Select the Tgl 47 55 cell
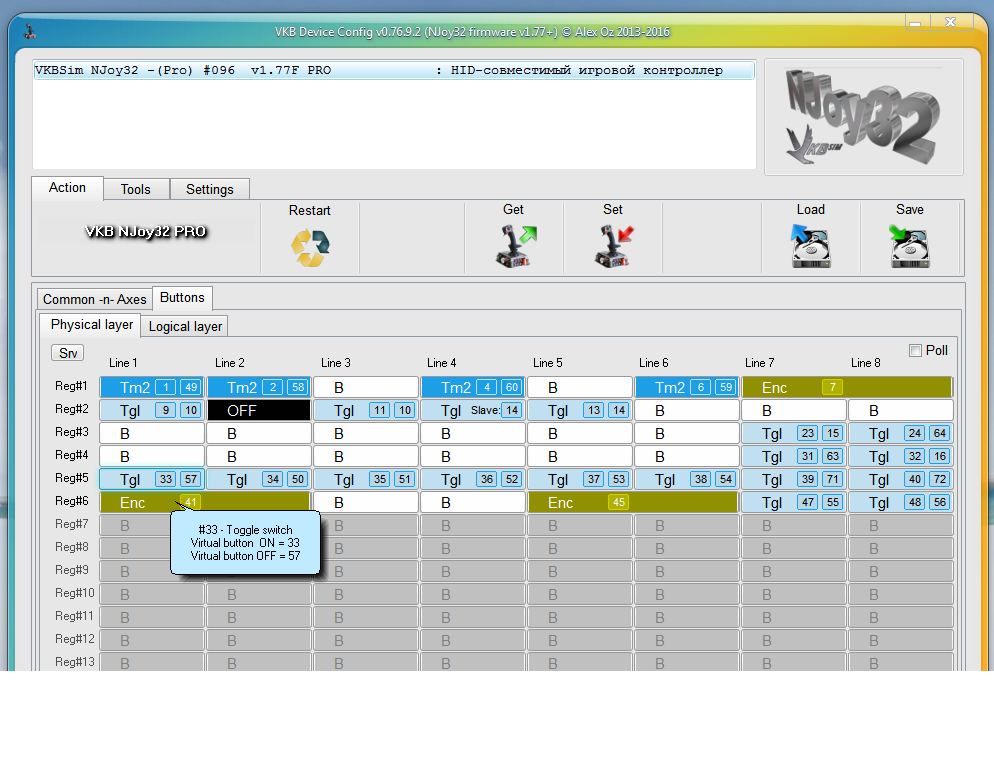 [794, 502]
